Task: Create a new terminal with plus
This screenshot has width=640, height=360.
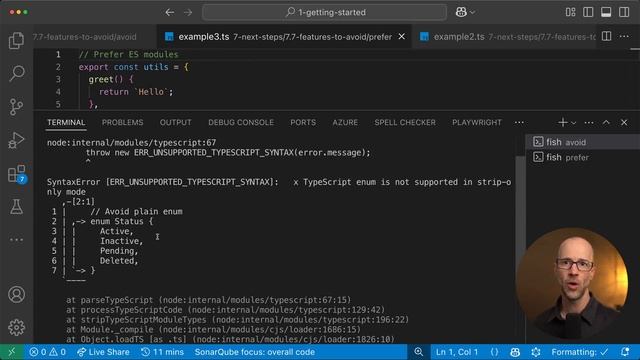Action: [x=562, y=122]
